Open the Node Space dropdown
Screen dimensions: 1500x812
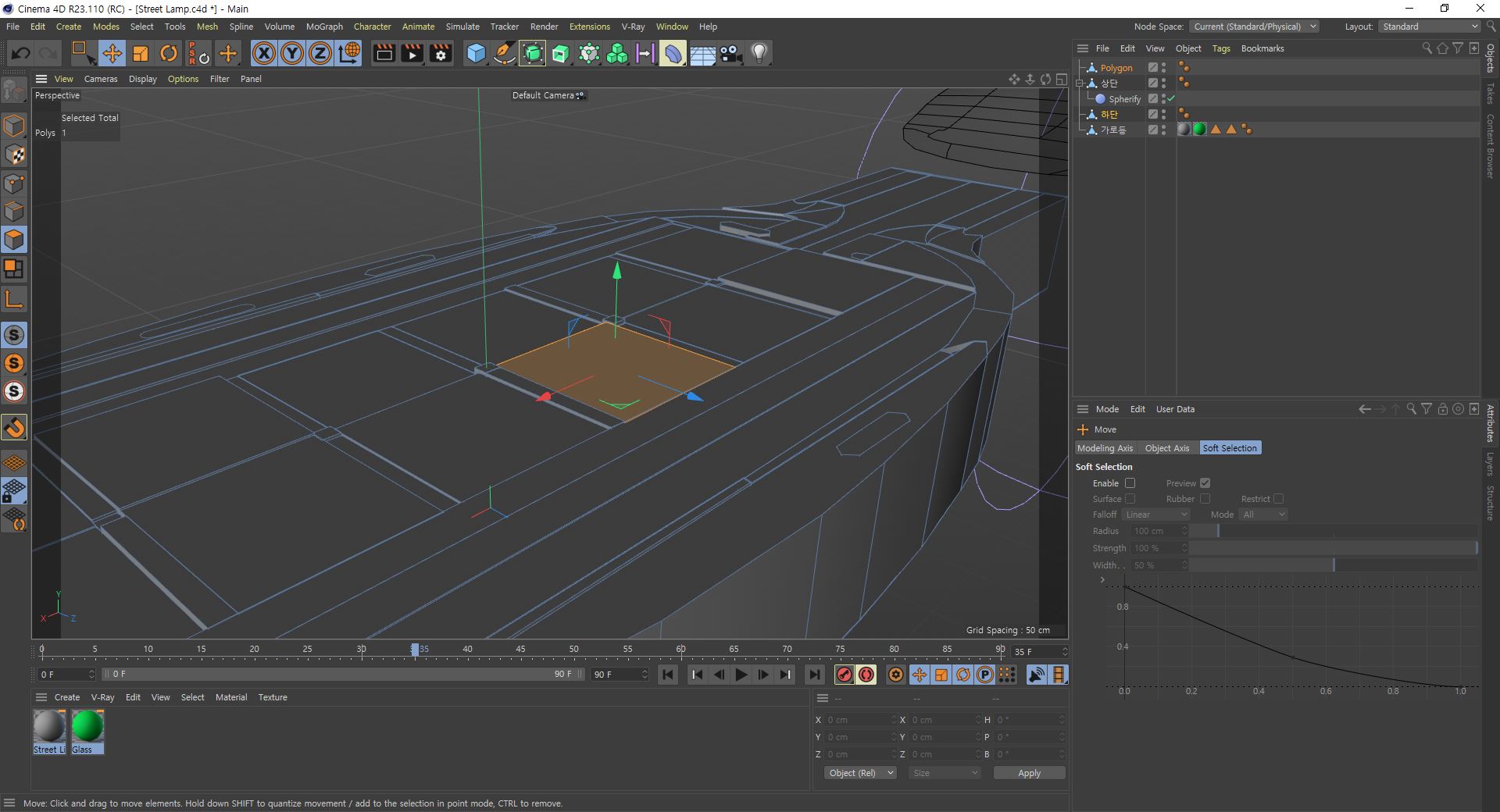click(x=1255, y=27)
